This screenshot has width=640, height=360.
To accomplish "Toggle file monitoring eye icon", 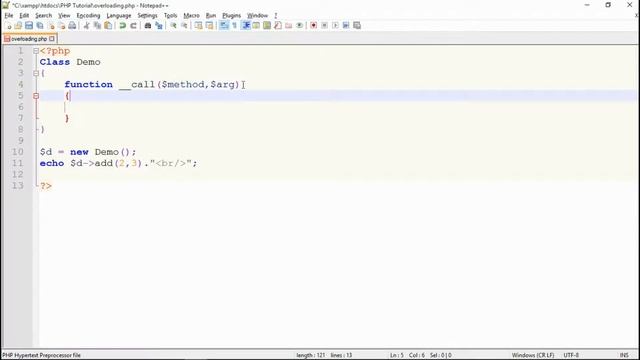I will tap(300, 25).
